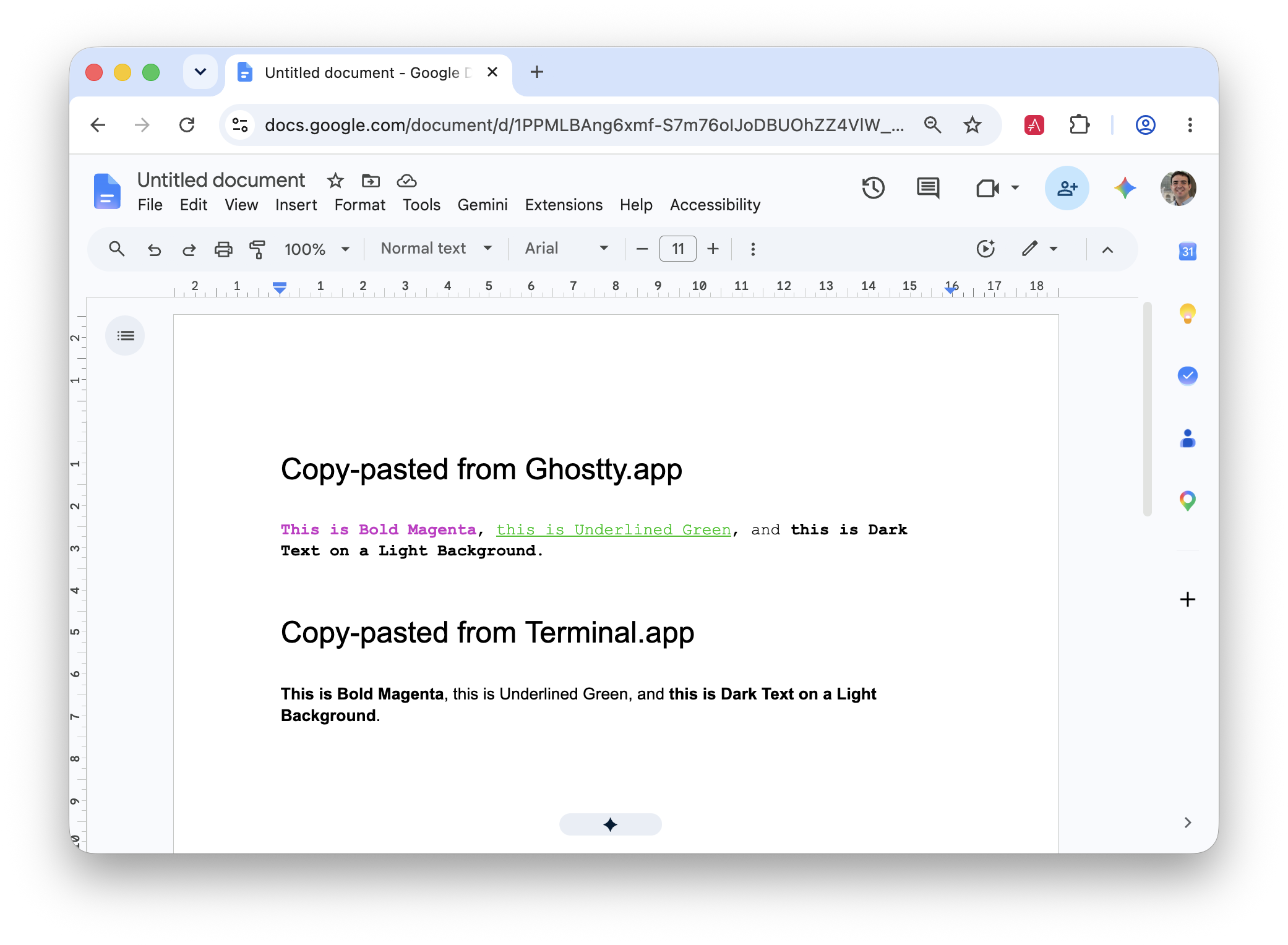1288x945 pixels.
Task: Decrease the font size
Action: 642,249
